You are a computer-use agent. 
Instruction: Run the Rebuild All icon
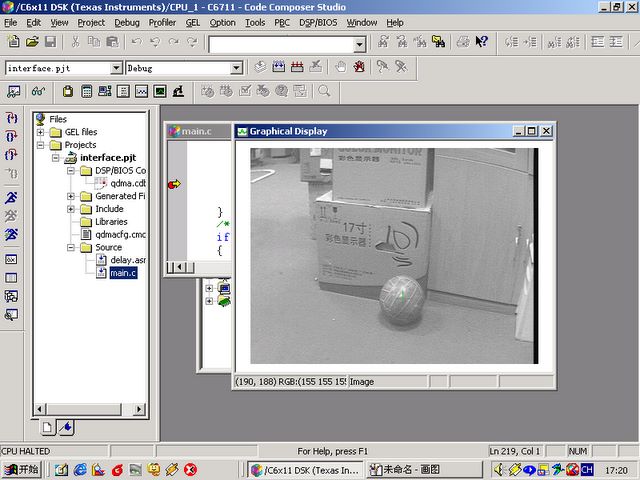(297, 67)
